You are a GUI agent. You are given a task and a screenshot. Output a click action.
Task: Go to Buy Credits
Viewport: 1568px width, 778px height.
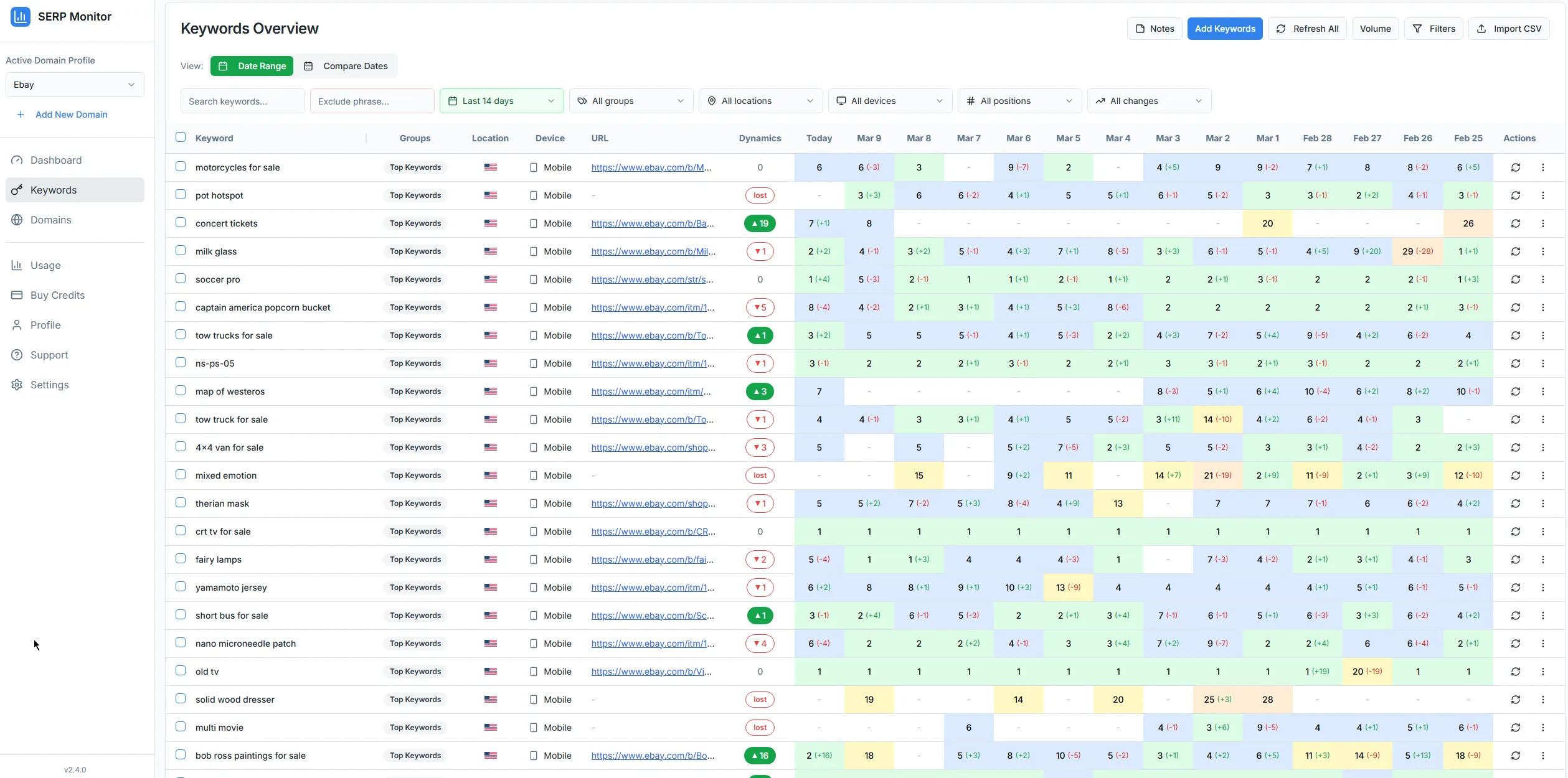pyautogui.click(x=57, y=295)
